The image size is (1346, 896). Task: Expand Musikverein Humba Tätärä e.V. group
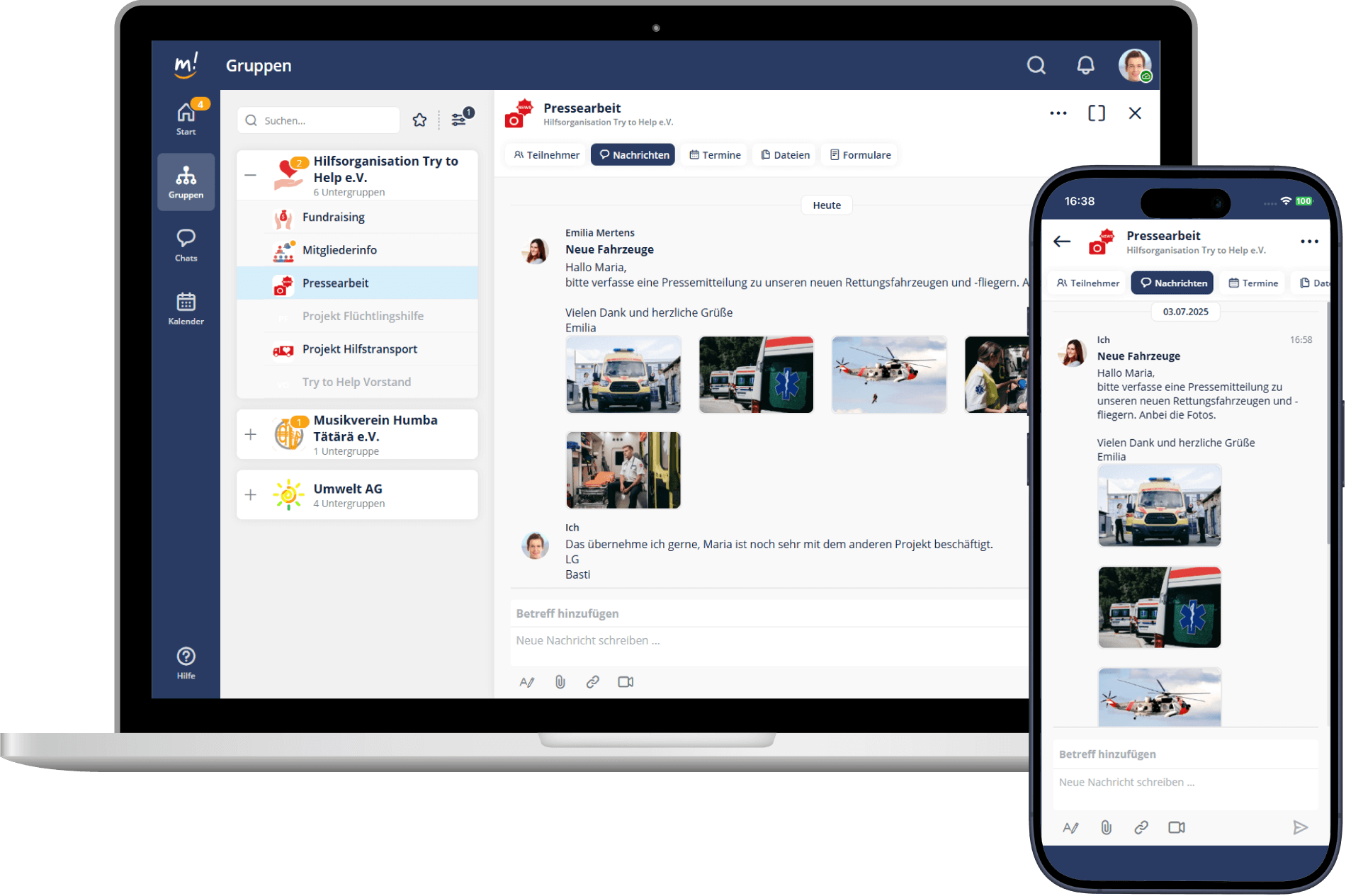tap(251, 434)
